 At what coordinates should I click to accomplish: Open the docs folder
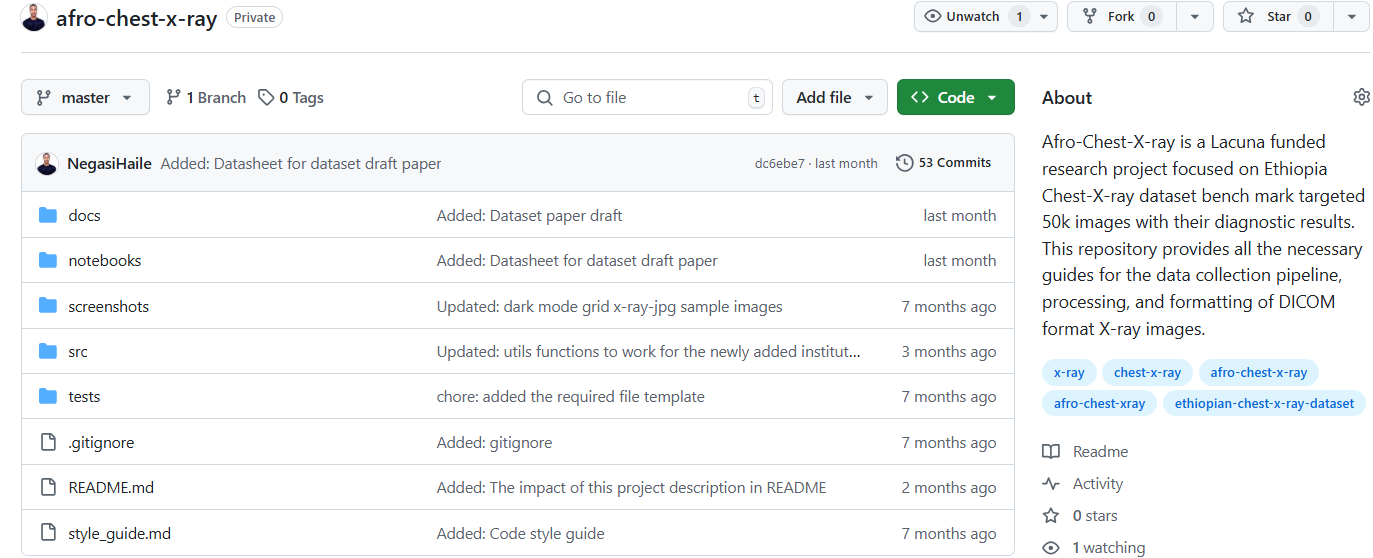[x=84, y=215]
